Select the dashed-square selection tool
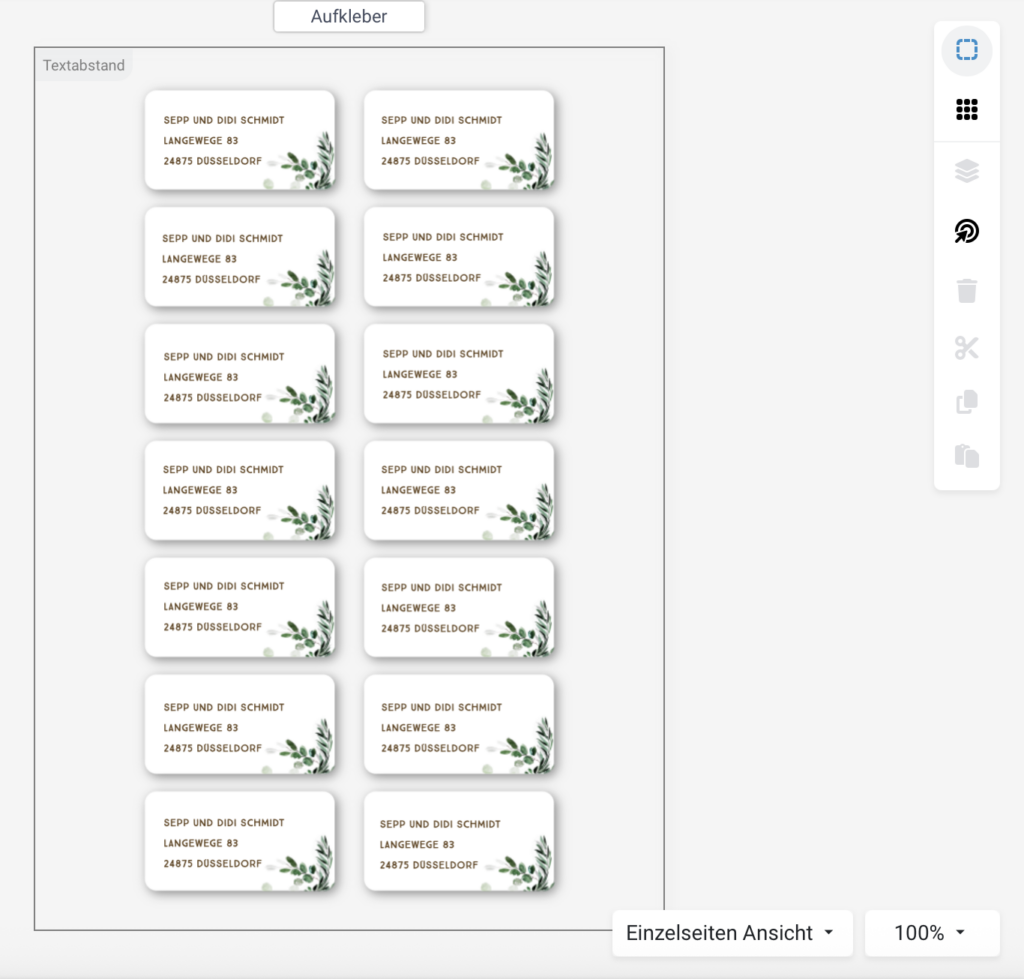The width and height of the screenshot is (1024, 979). coord(967,50)
